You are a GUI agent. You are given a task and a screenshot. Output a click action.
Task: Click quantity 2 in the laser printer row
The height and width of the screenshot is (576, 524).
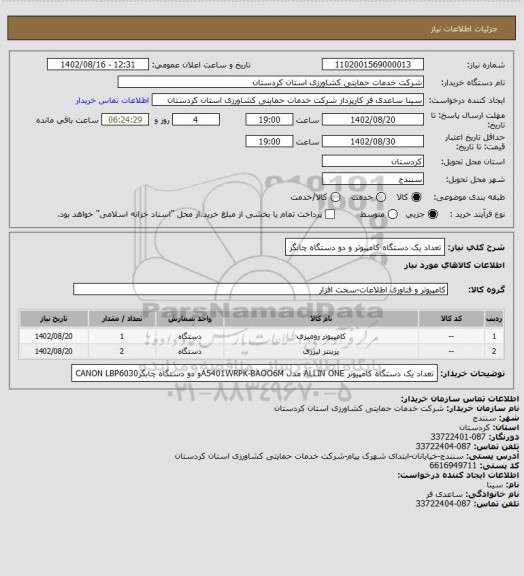(x=122, y=351)
